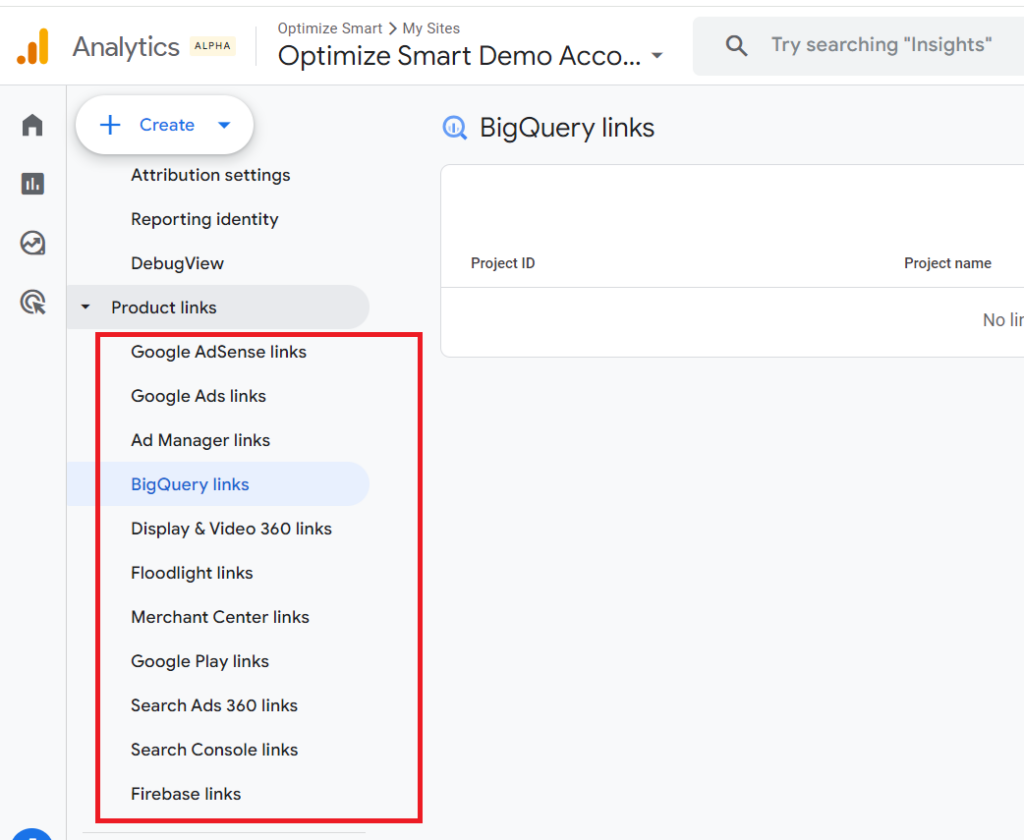Screen dimensions: 1024x840
Task: Select Google Ads links
Action: (x=199, y=396)
